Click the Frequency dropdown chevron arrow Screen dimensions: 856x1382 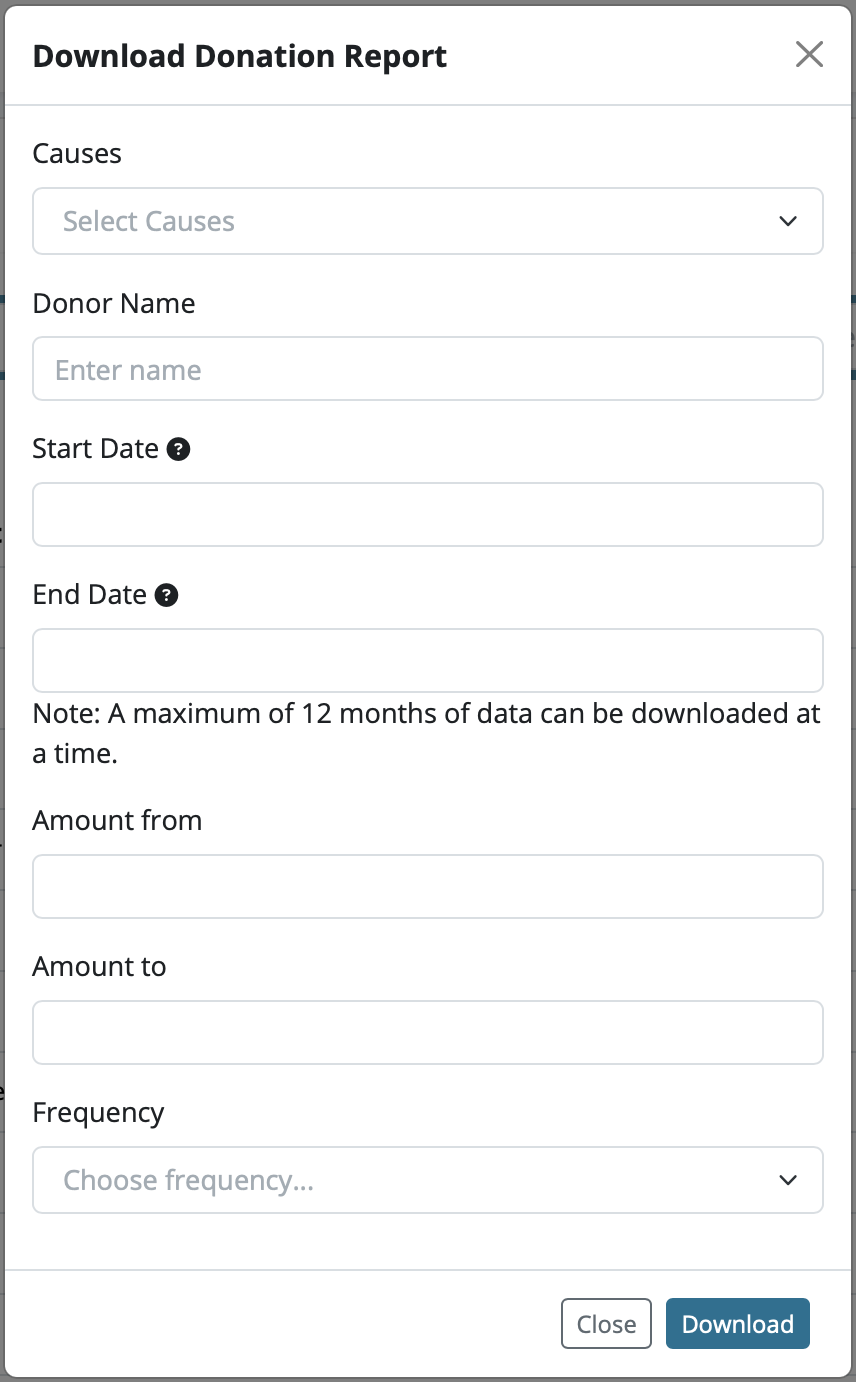pyautogui.click(x=788, y=1180)
